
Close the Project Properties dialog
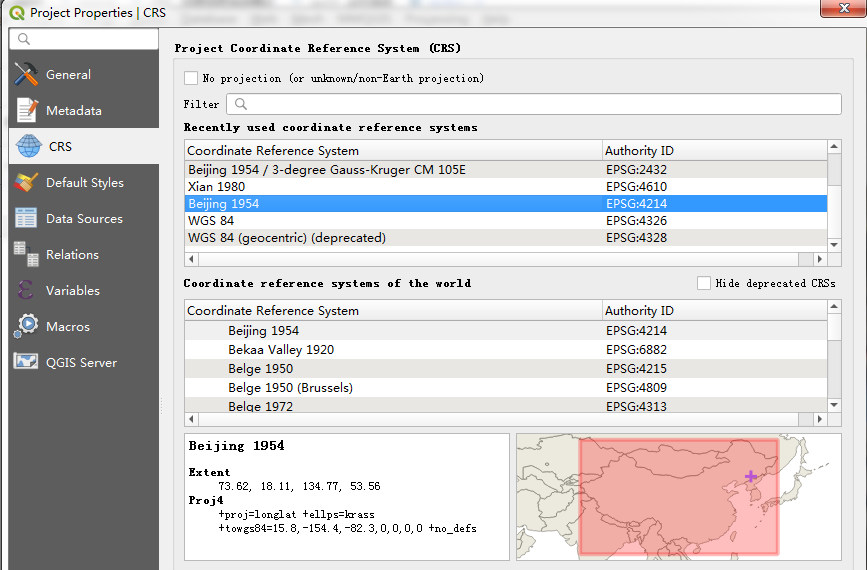click(844, 8)
